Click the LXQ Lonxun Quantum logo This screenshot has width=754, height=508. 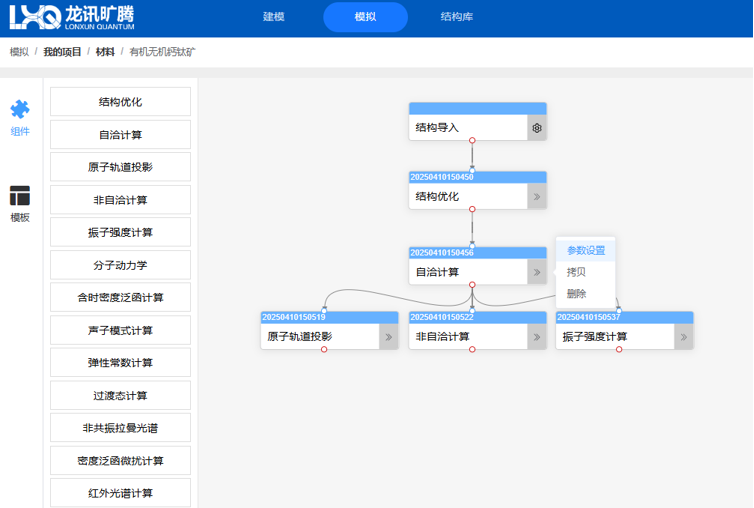(72, 17)
